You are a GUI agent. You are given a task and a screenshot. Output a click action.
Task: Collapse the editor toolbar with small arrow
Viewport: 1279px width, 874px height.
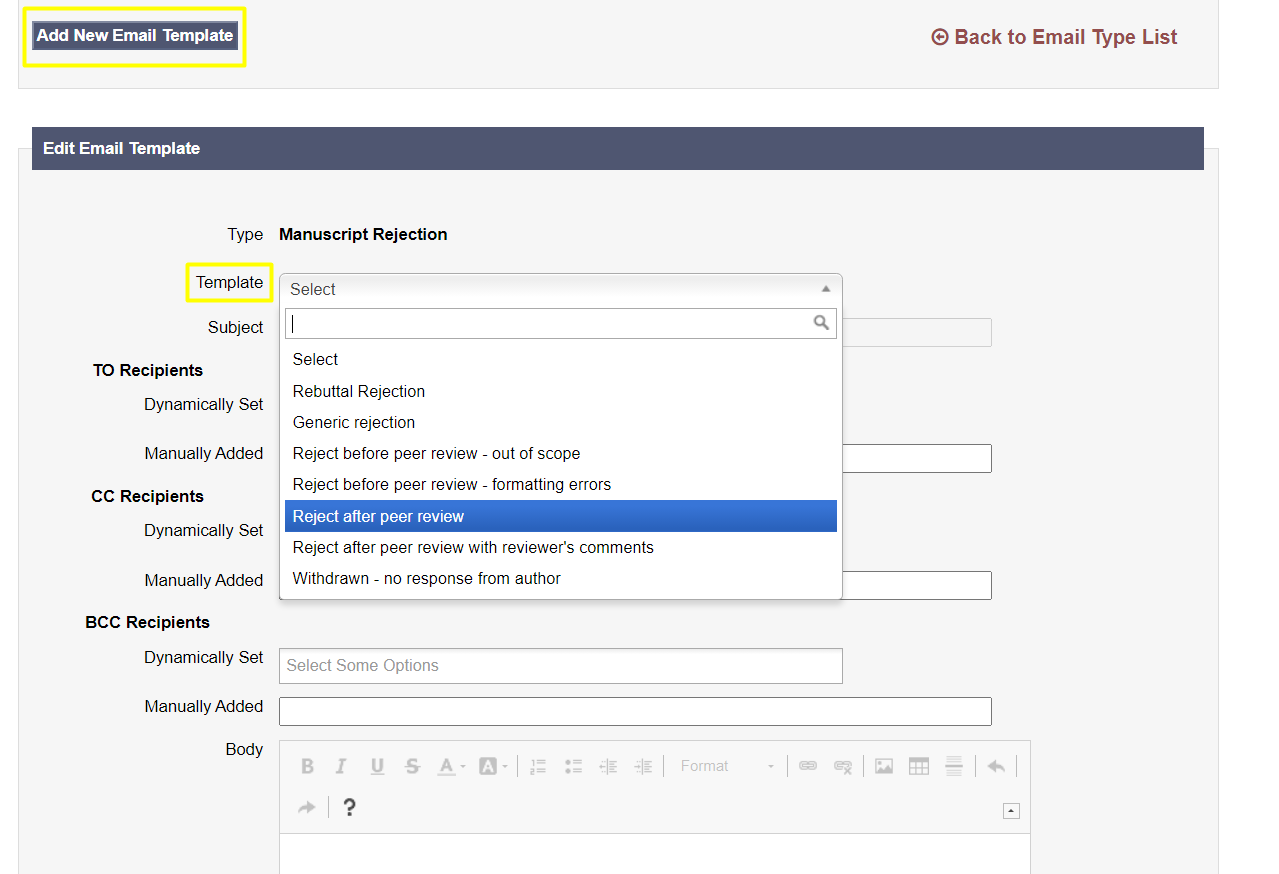(x=1011, y=811)
